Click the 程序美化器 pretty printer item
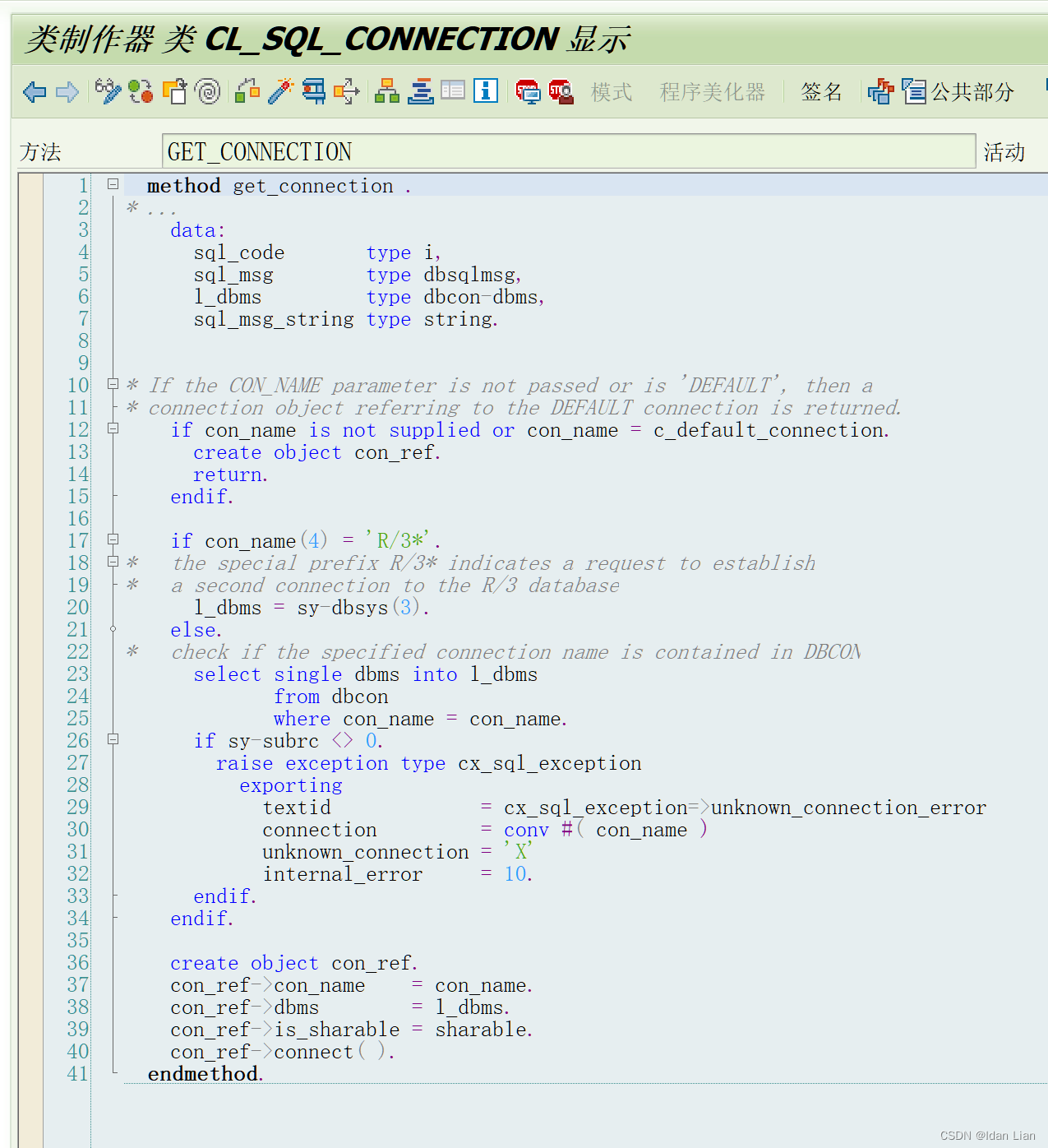 pyautogui.click(x=712, y=92)
